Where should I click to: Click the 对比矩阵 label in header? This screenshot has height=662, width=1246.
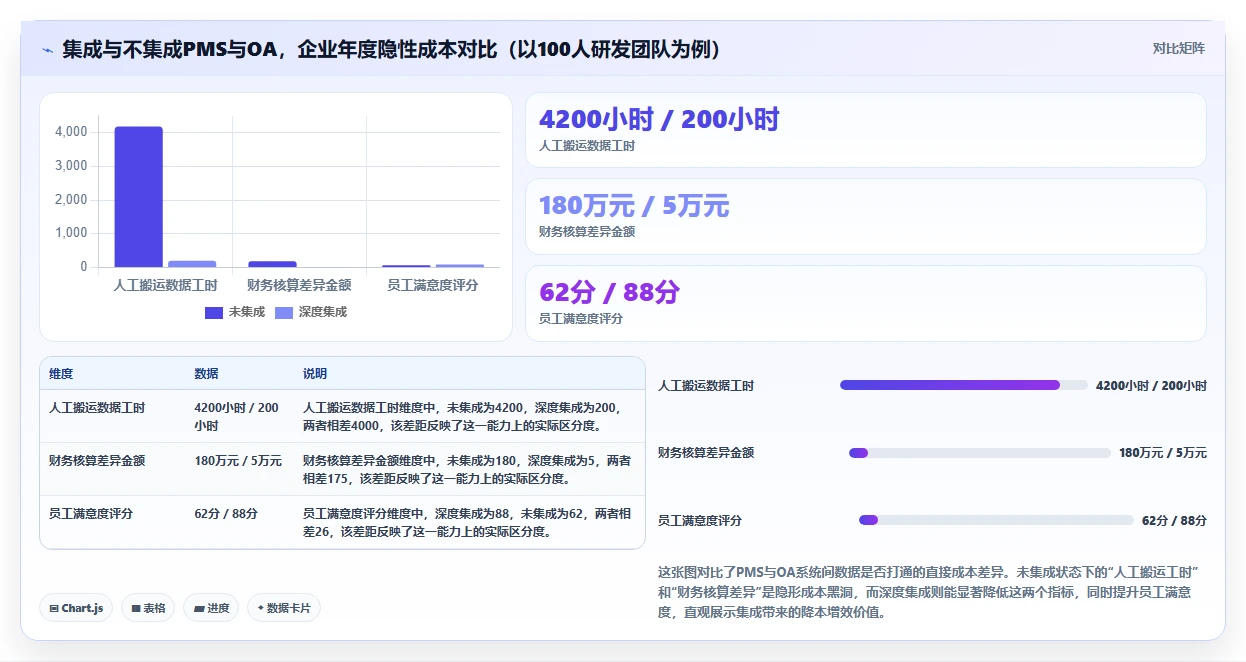[x=1178, y=48]
